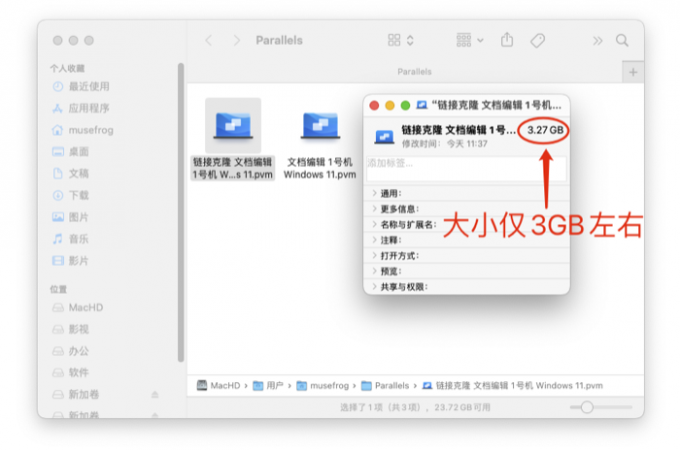This screenshot has width=680, height=450.
Task: Click the 修改时间 今天 11:37 text
Action: coord(445,143)
